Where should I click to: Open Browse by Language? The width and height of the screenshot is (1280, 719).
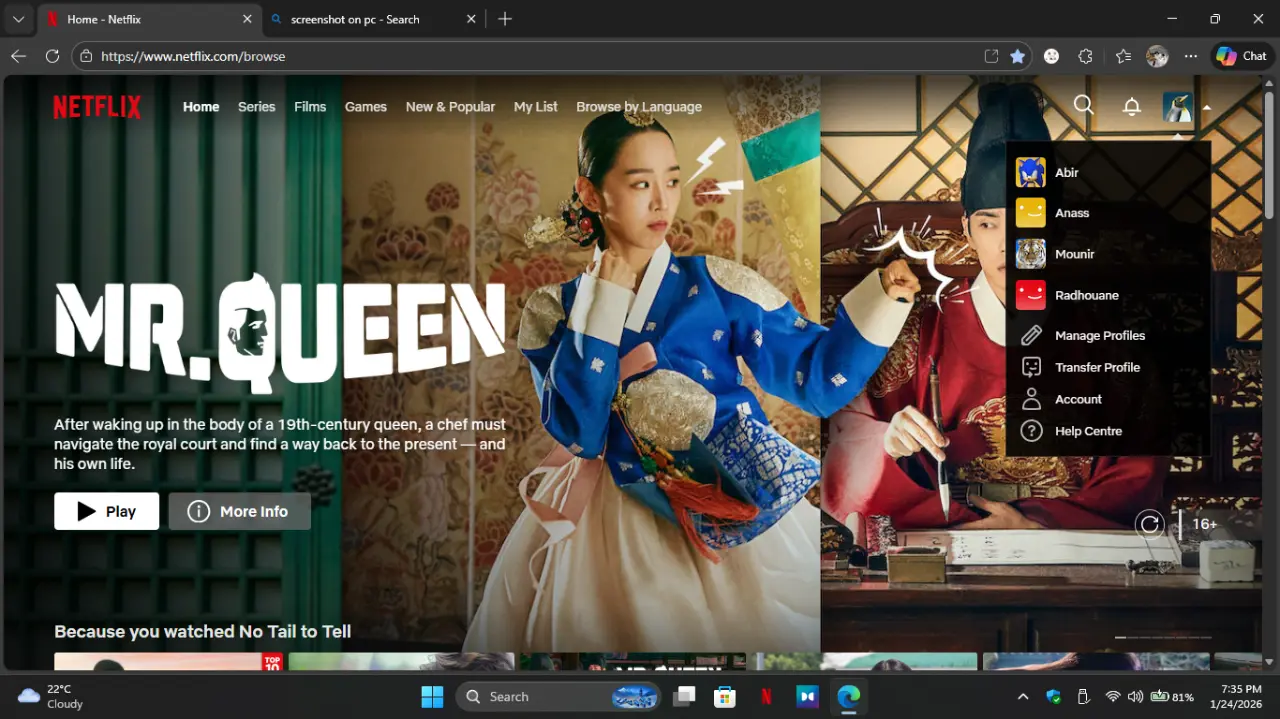[639, 107]
